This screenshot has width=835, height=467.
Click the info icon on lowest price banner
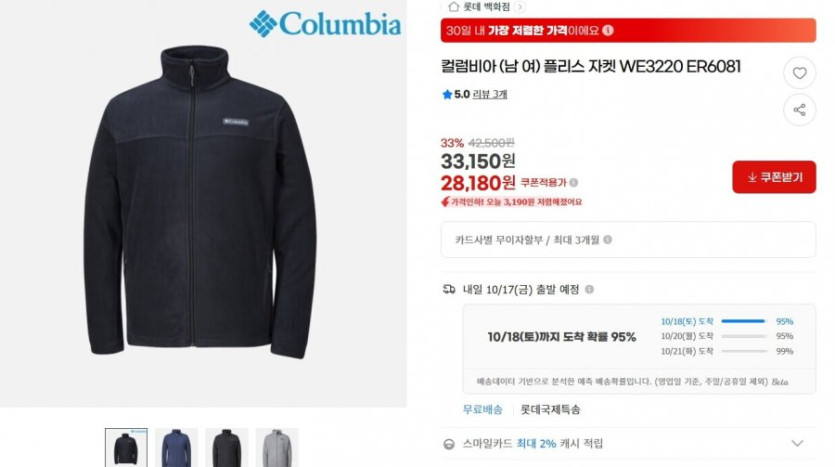tap(608, 30)
